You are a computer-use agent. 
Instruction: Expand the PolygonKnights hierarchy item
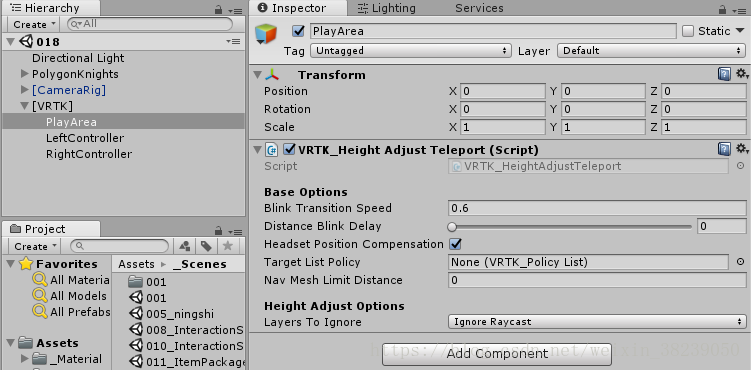tap(25, 74)
